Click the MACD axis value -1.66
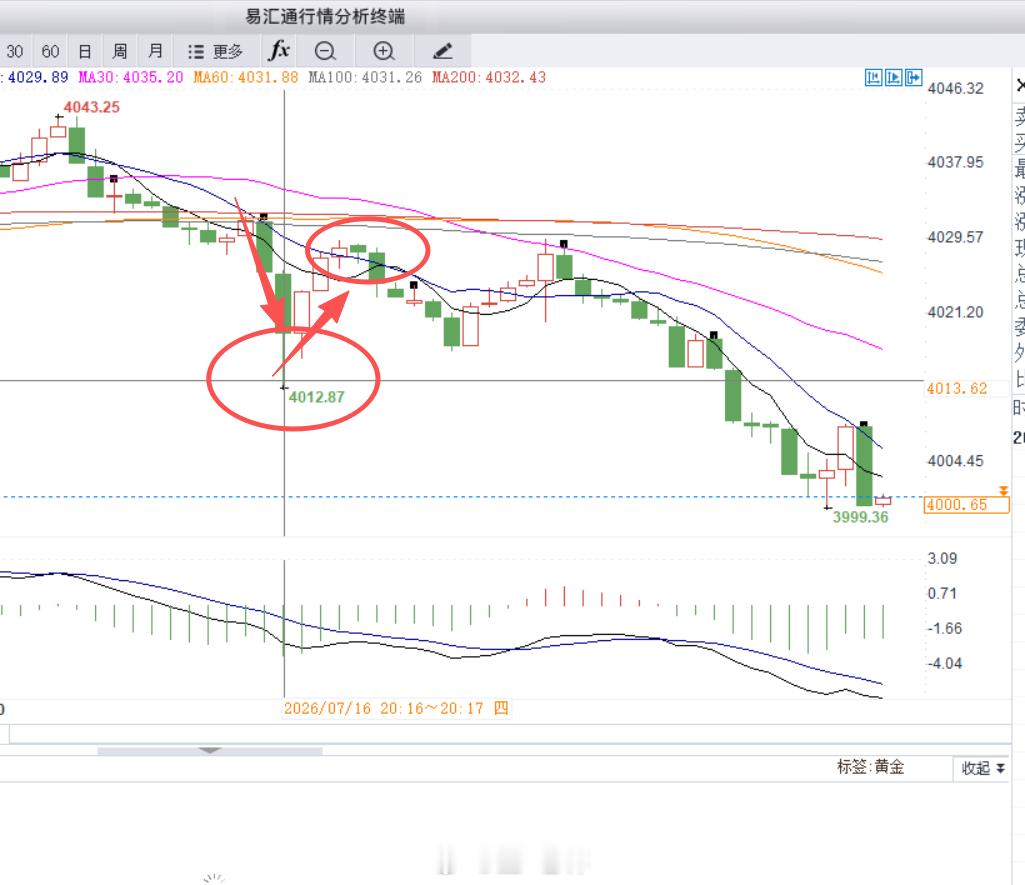The width and height of the screenshot is (1025, 885). click(945, 629)
